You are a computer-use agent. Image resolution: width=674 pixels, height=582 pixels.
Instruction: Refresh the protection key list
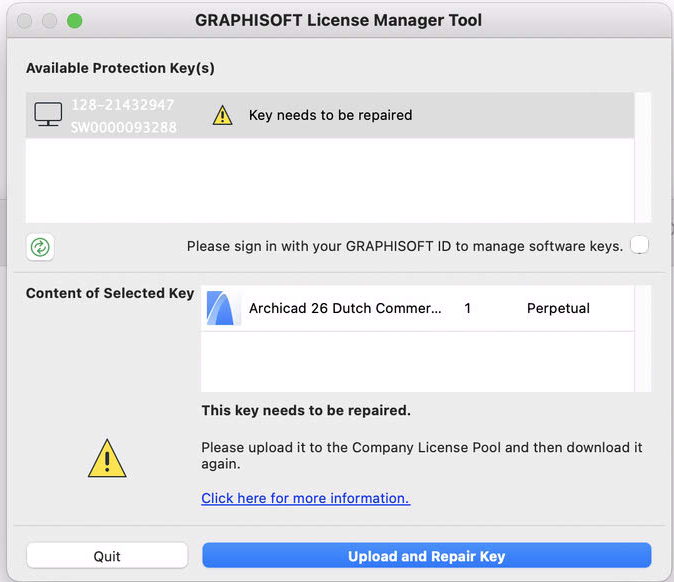click(40, 247)
